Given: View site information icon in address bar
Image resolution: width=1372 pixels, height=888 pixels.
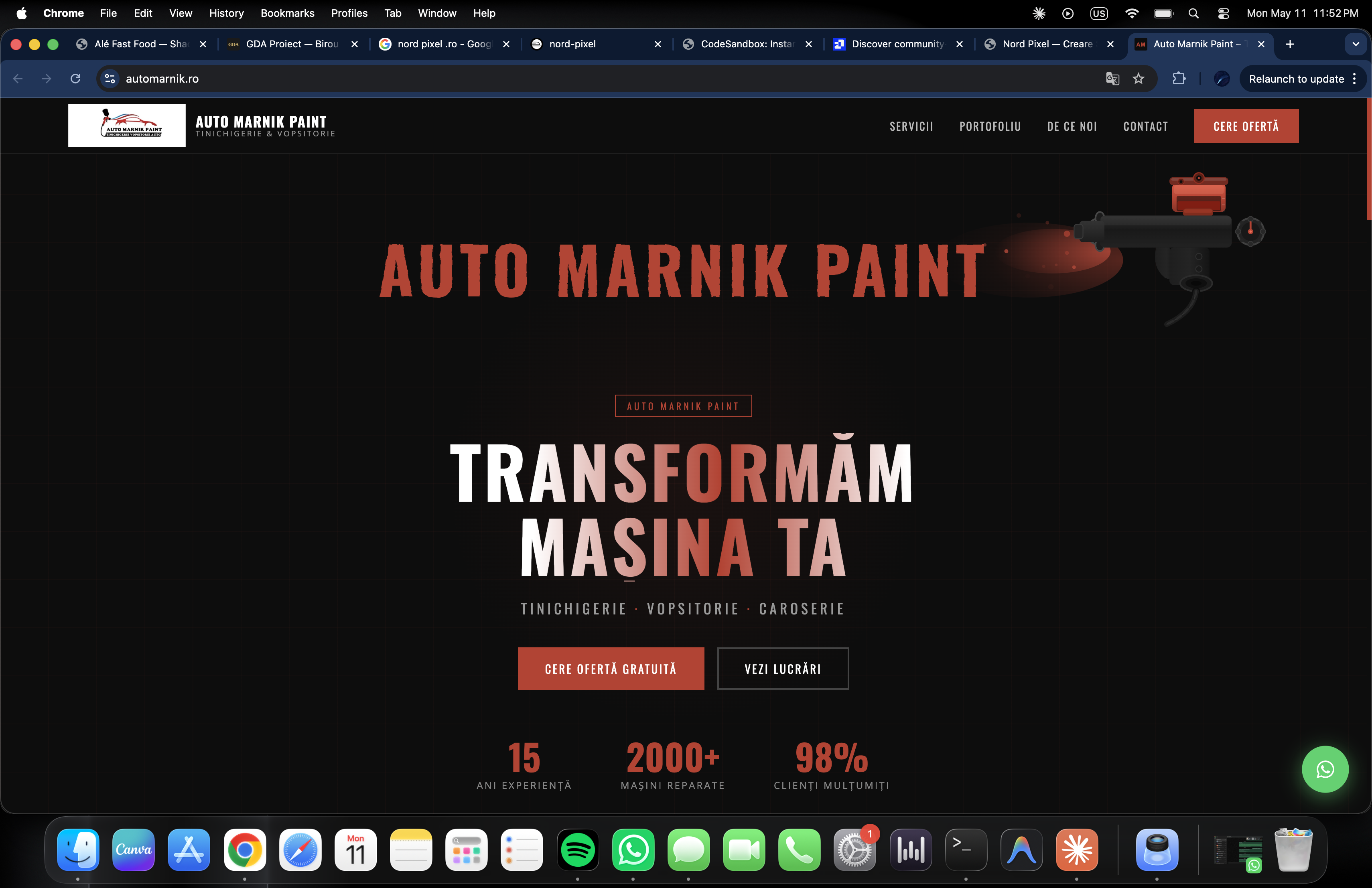Looking at the screenshot, I should coord(110,78).
